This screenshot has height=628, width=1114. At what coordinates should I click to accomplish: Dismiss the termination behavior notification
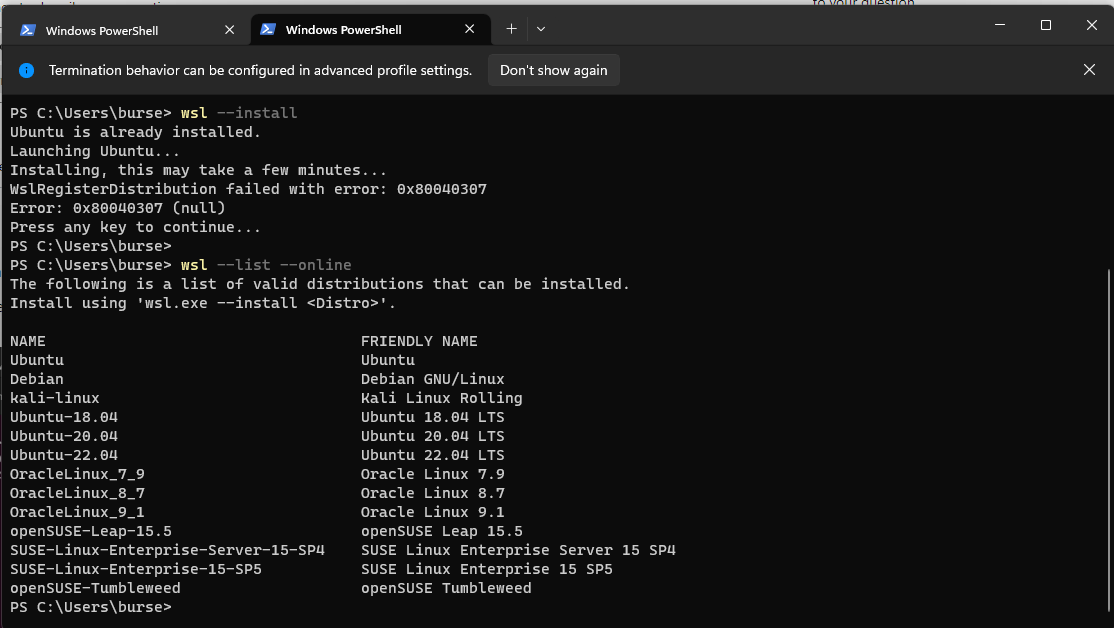click(x=1089, y=70)
